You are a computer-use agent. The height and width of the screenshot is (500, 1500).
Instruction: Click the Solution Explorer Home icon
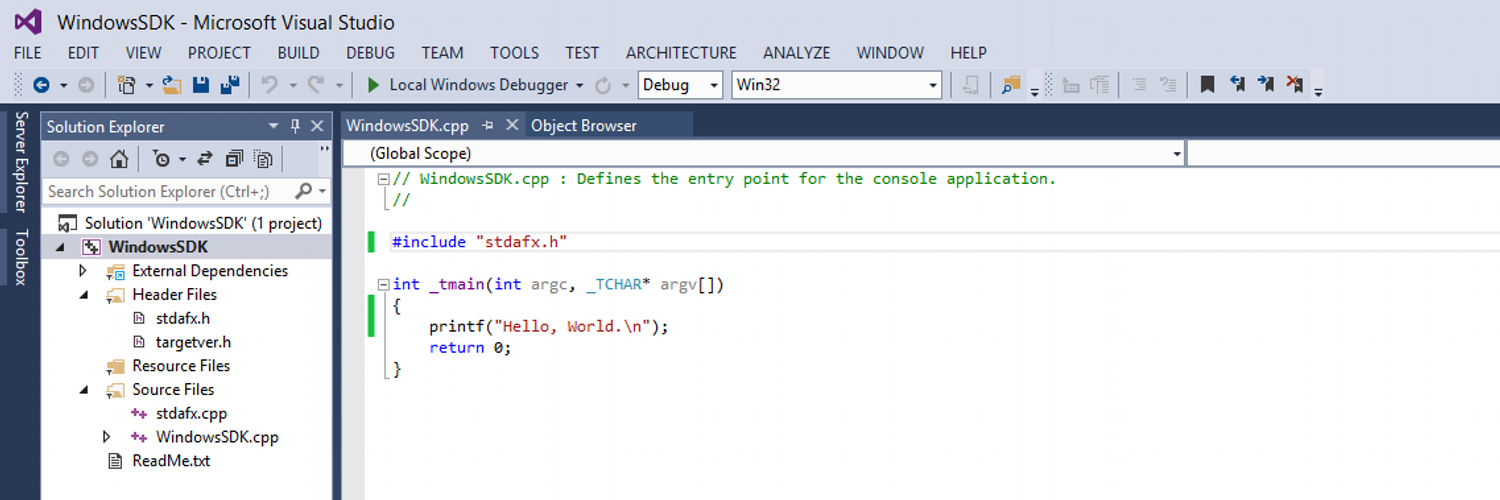point(119,158)
